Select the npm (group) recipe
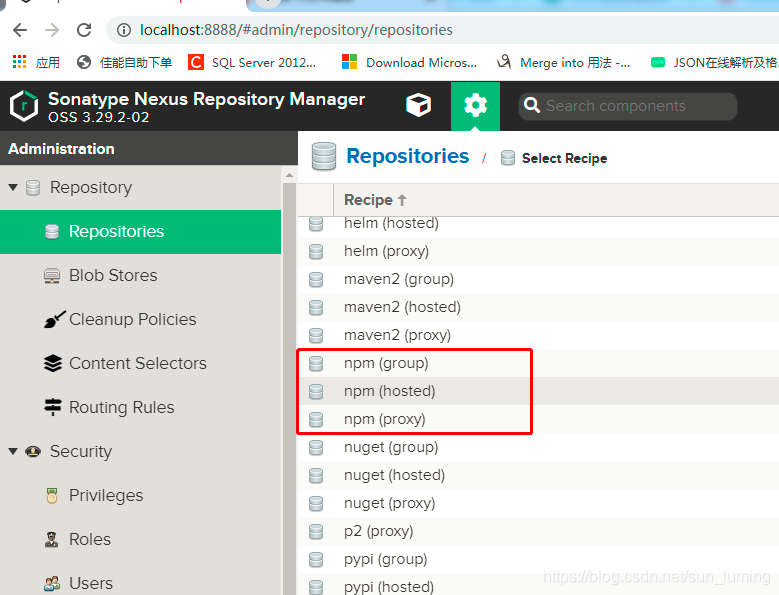This screenshot has height=595, width=779. coord(538,363)
